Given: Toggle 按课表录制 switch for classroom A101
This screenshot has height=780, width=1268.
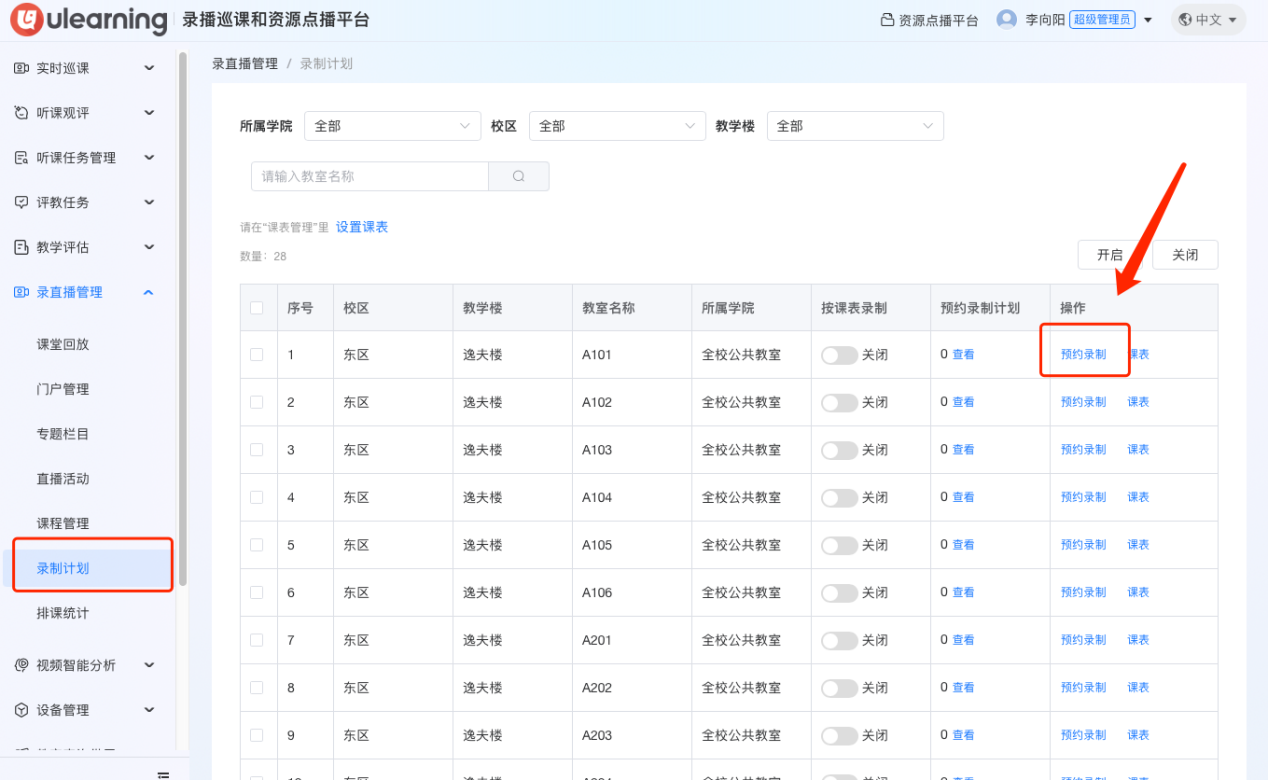Looking at the screenshot, I should [x=839, y=355].
